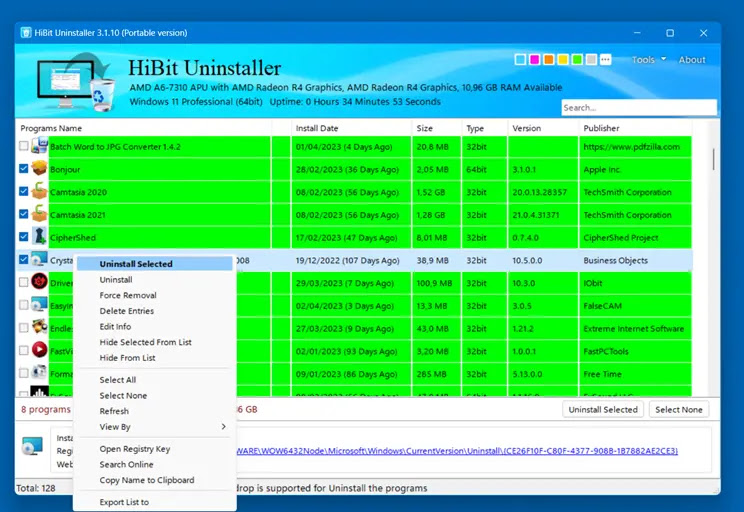
Task: Sort by Programs Name column header
Action: tap(145, 128)
